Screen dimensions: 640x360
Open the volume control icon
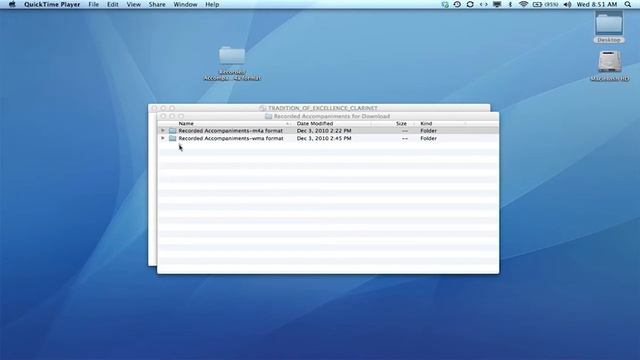567,4
